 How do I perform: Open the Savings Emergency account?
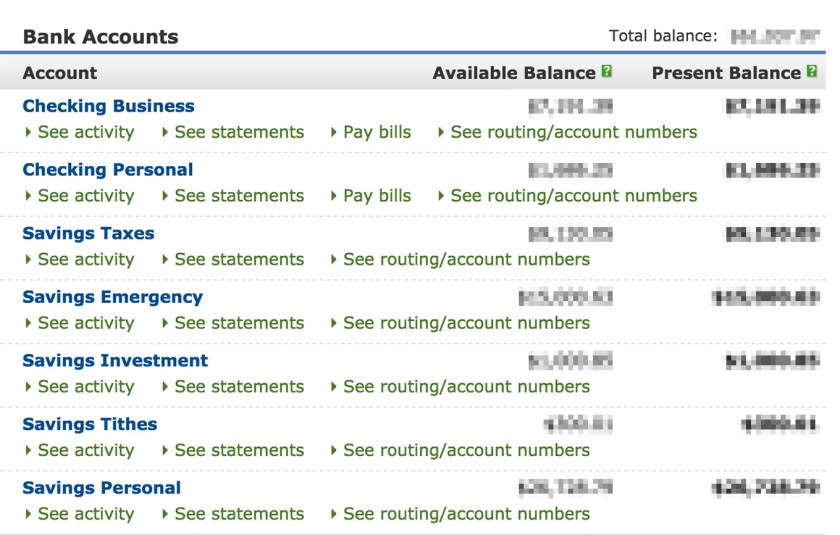coord(112,297)
